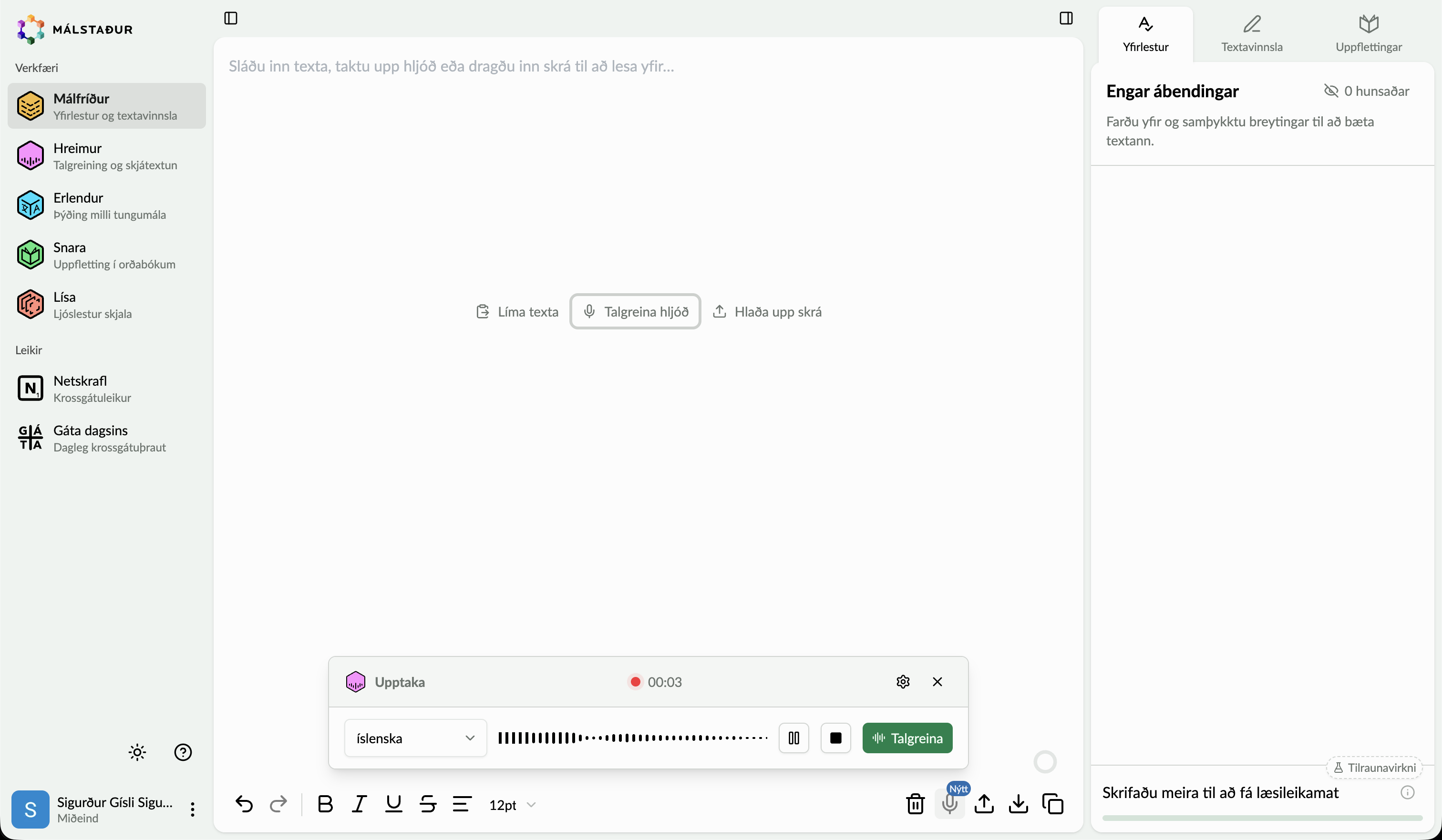Open recording settings gear icon
Image resolution: width=1442 pixels, height=840 pixels.
(903, 682)
